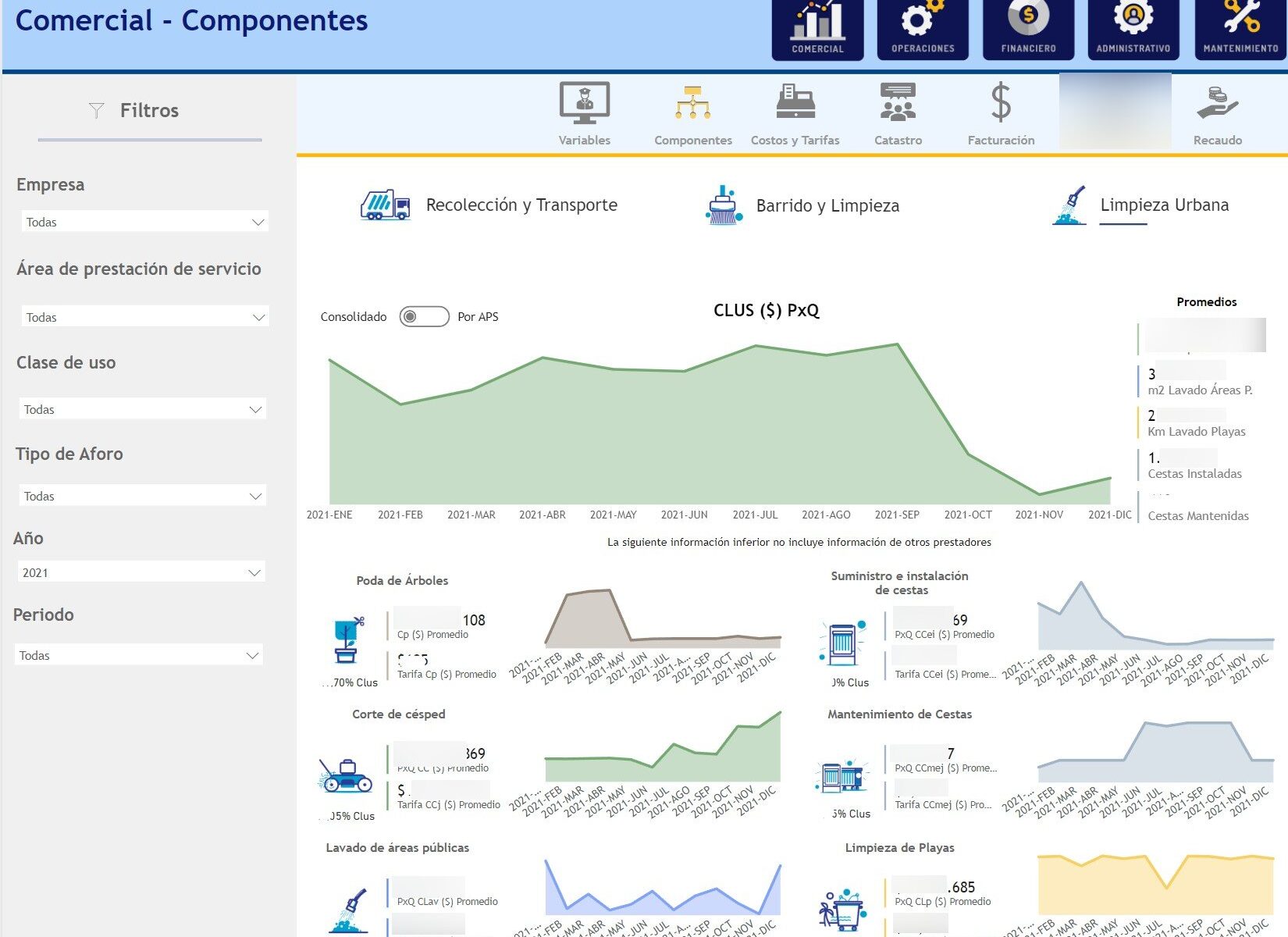Open the Catastro people icon
The height and width of the screenshot is (937, 1288).
tap(898, 105)
